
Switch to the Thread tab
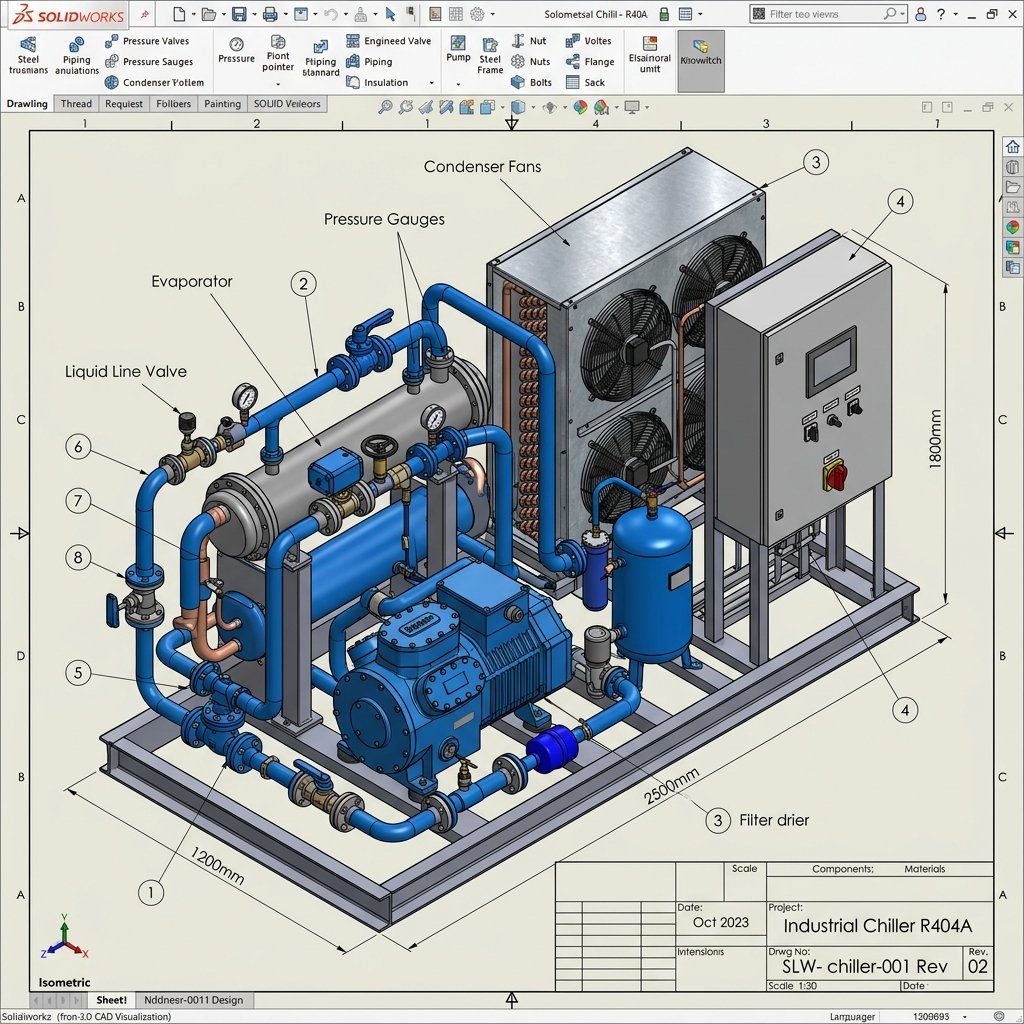[x=76, y=104]
